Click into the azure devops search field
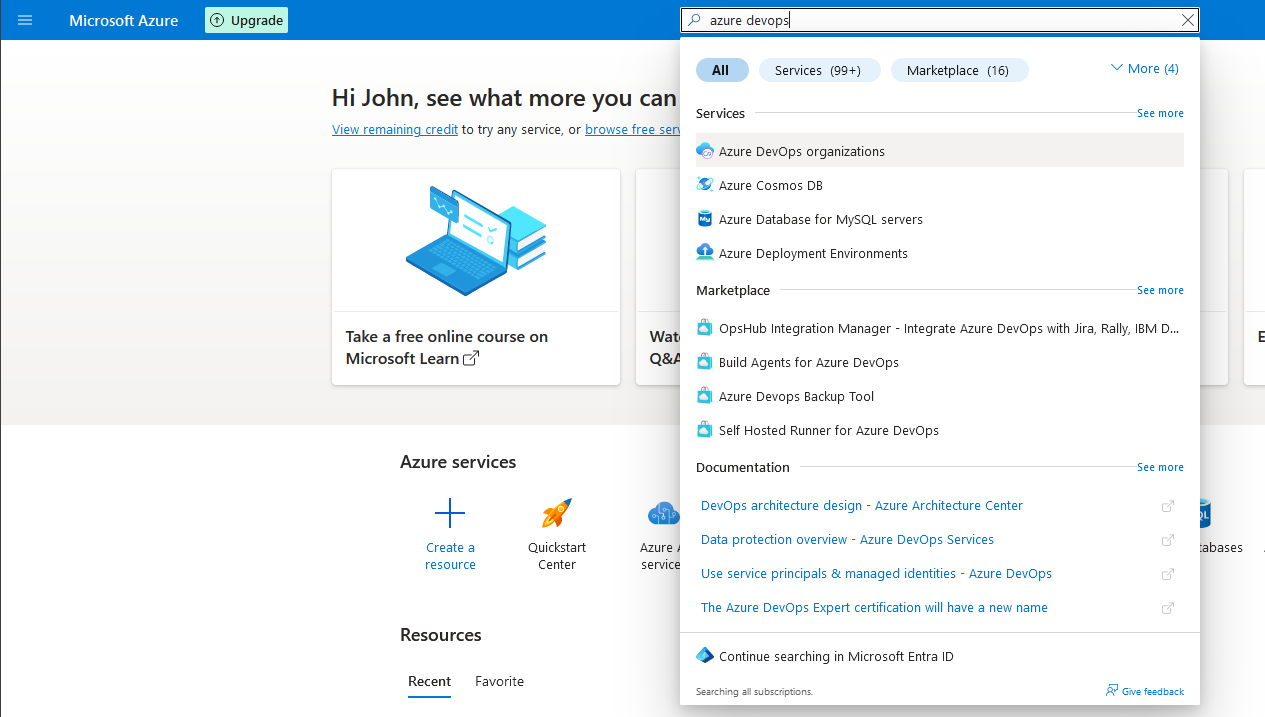Screen dimensions: 1265x717 (x=930, y=20)
